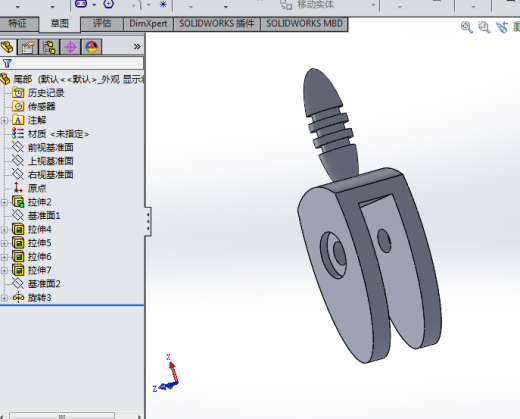Click the Zoom to Area icon
Image resolution: width=520 pixels, height=419 pixels.
(484, 27)
